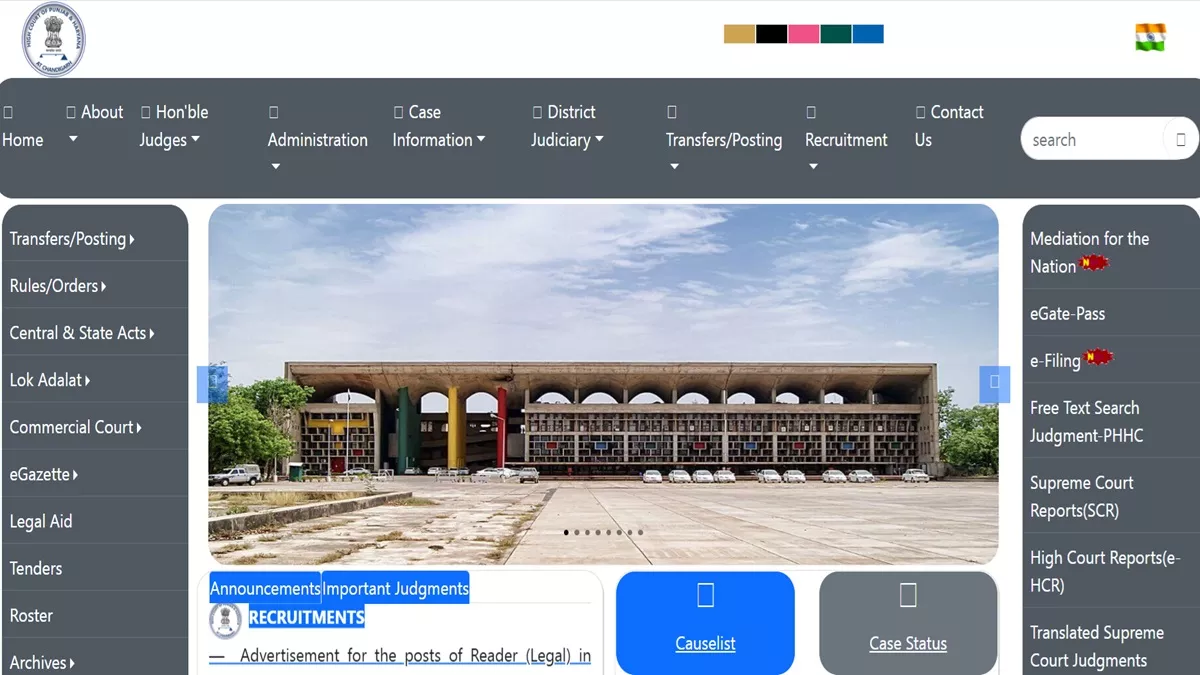The width and height of the screenshot is (1200, 675).
Task: Select the blue theme color swatch
Action: click(x=867, y=34)
